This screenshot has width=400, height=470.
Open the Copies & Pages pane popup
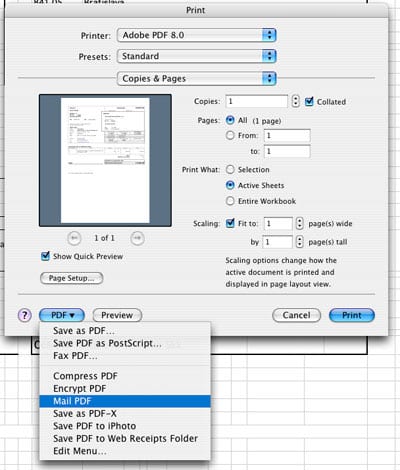click(x=197, y=78)
